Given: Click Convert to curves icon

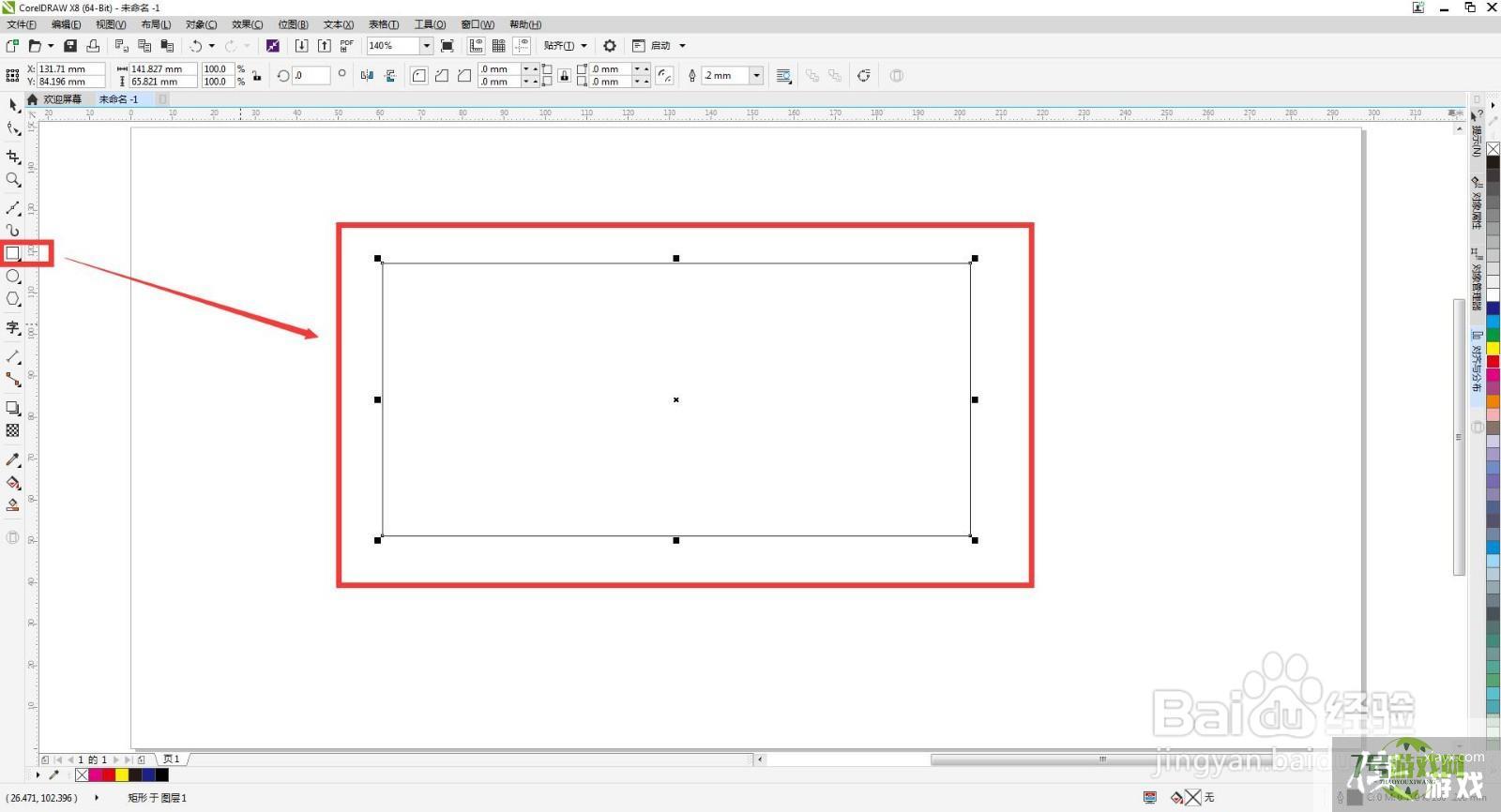Looking at the screenshot, I should tap(864, 76).
